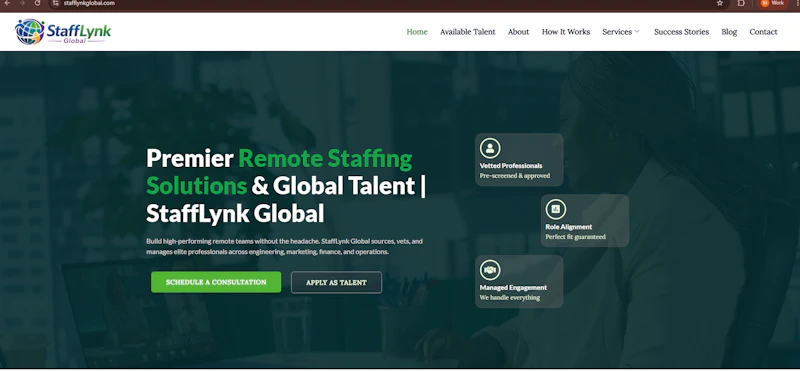Bookmark the page with the star icon
The height and width of the screenshot is (372, 800).
point(720,3)
